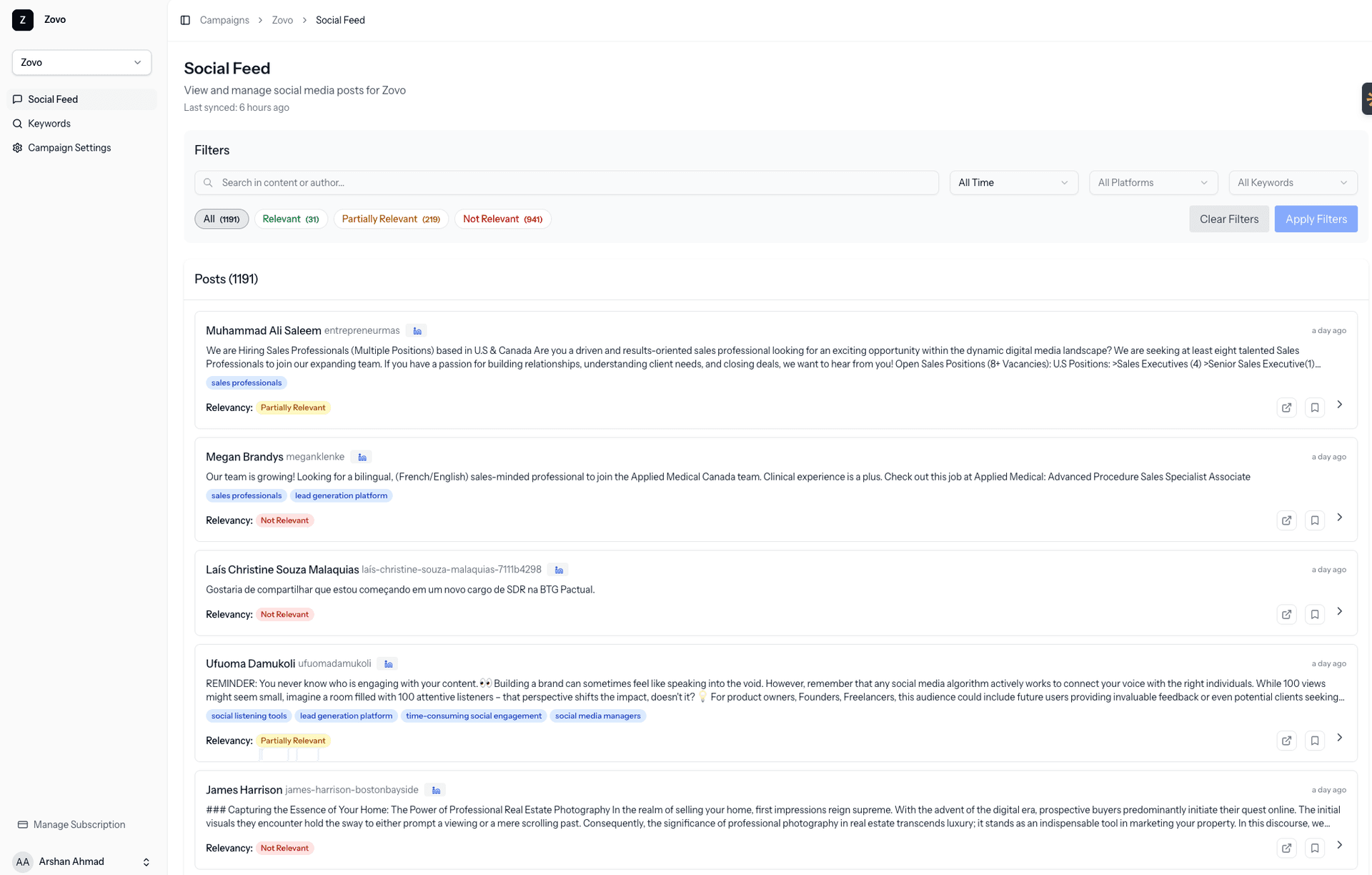Open external link for Ufuoma's post

pos(1286,741)
